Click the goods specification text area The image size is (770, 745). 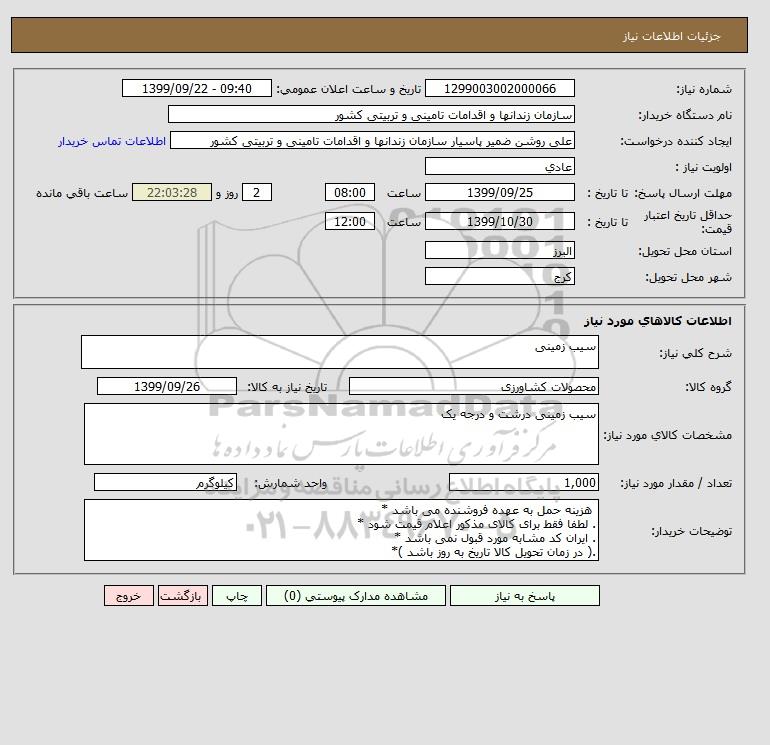click(x=341, y=434)
